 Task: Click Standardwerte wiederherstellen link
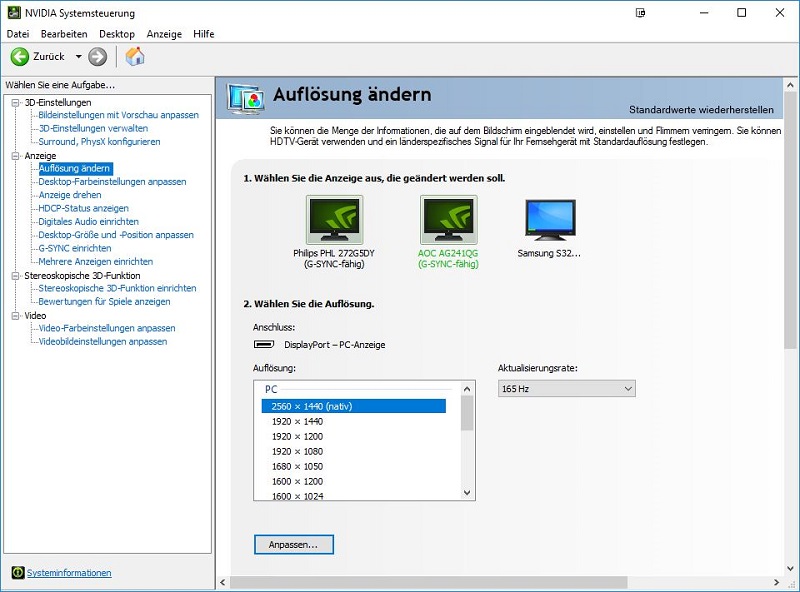701,110
